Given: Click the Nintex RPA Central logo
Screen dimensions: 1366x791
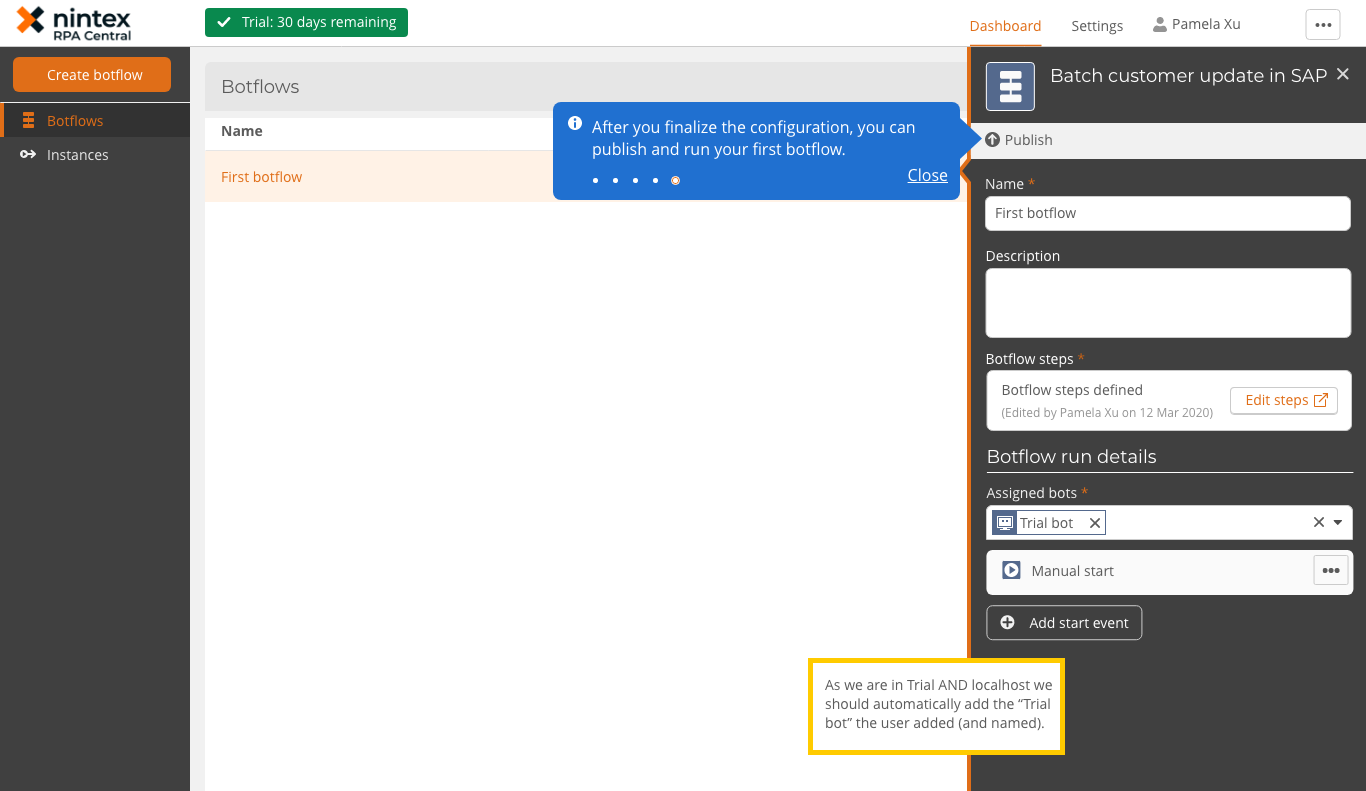Looking at the screenshot, I should (74, 22).
